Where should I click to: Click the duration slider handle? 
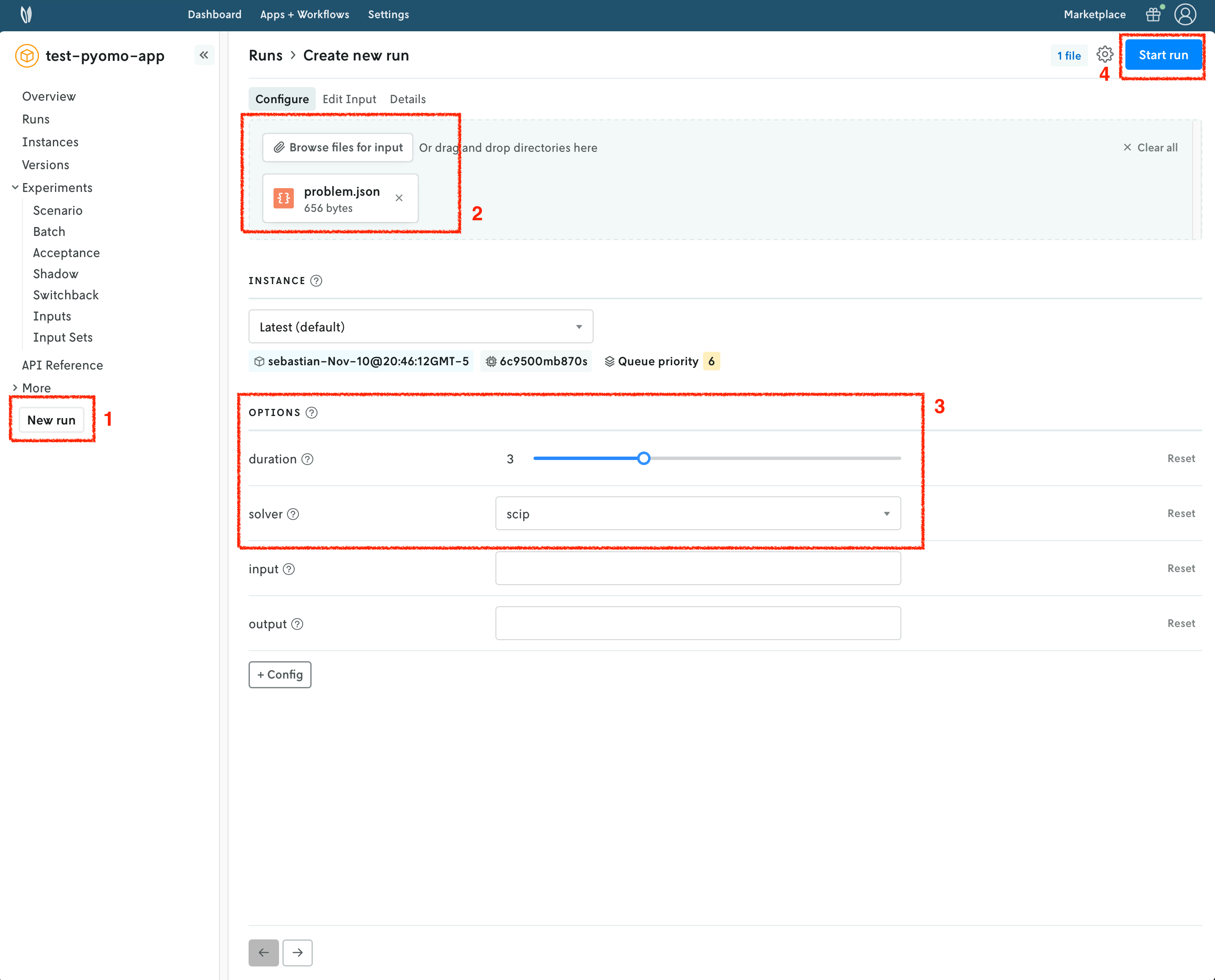coord(643,458)
